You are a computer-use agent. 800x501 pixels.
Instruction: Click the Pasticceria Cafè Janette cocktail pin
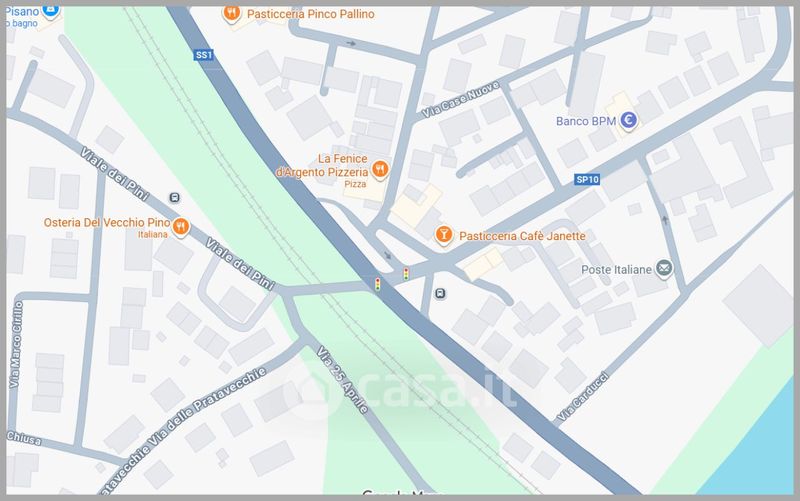pyautogui.click(x=443, y=235)
